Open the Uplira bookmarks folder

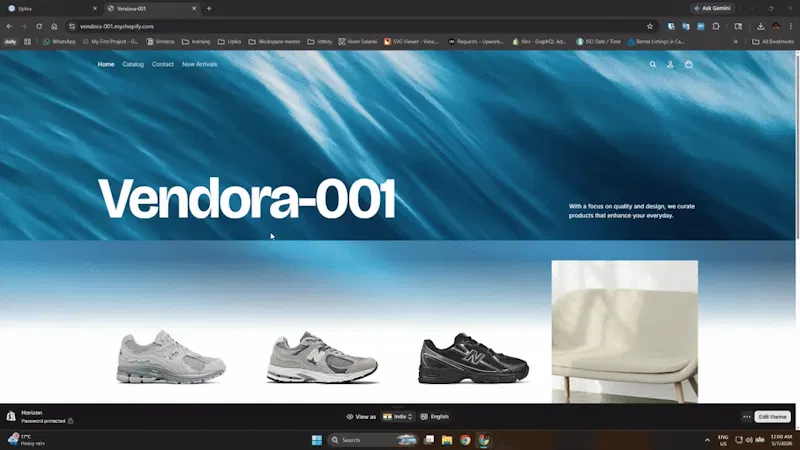click(229, 42)
